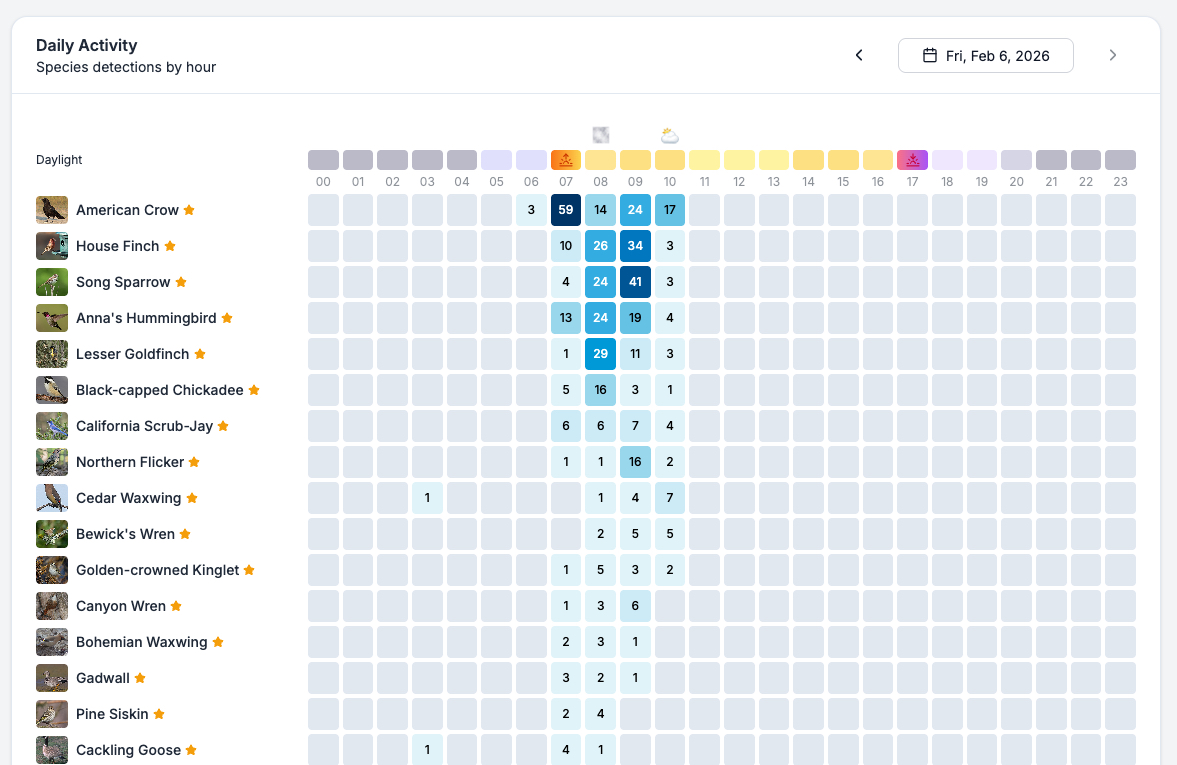Click the partly cloudy weather icon
The width and height of the screenshot is (1177, 765).
[670, 135]
